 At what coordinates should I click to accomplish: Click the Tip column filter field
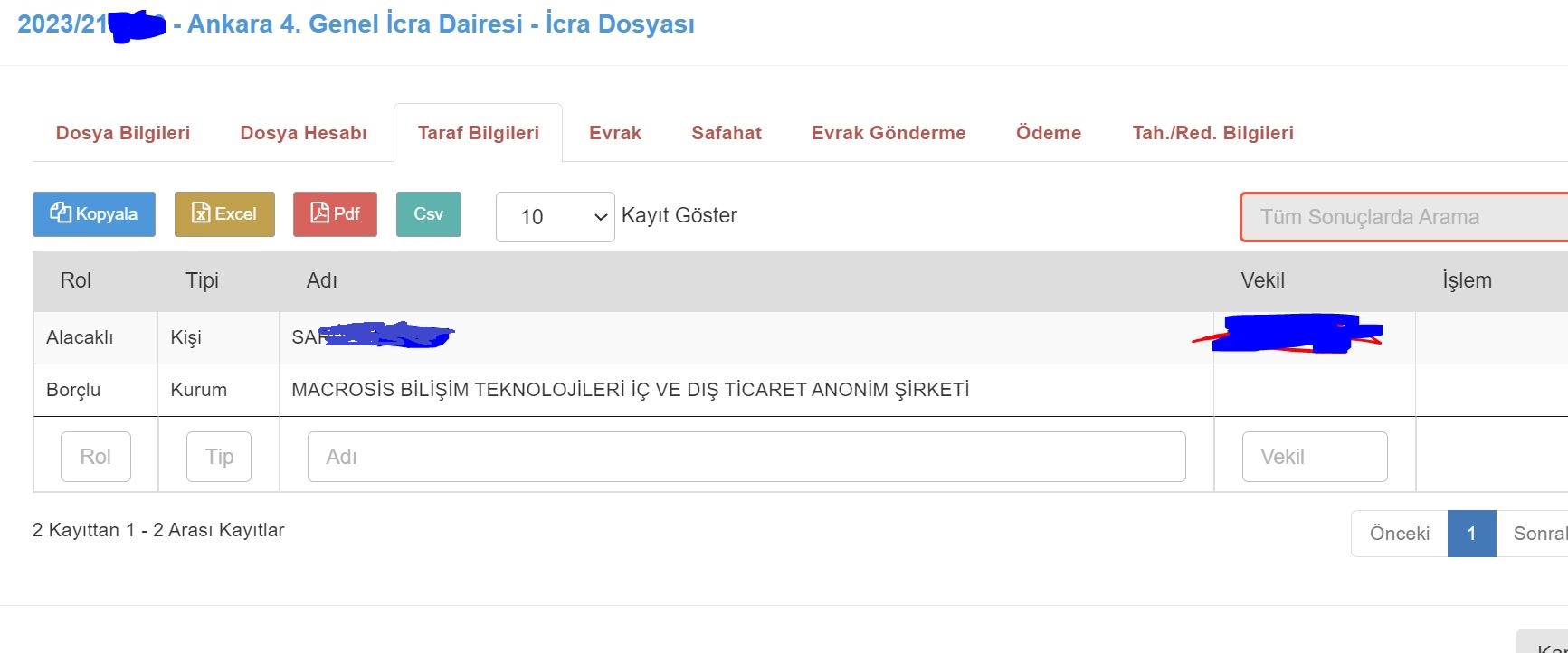(219, 457)
